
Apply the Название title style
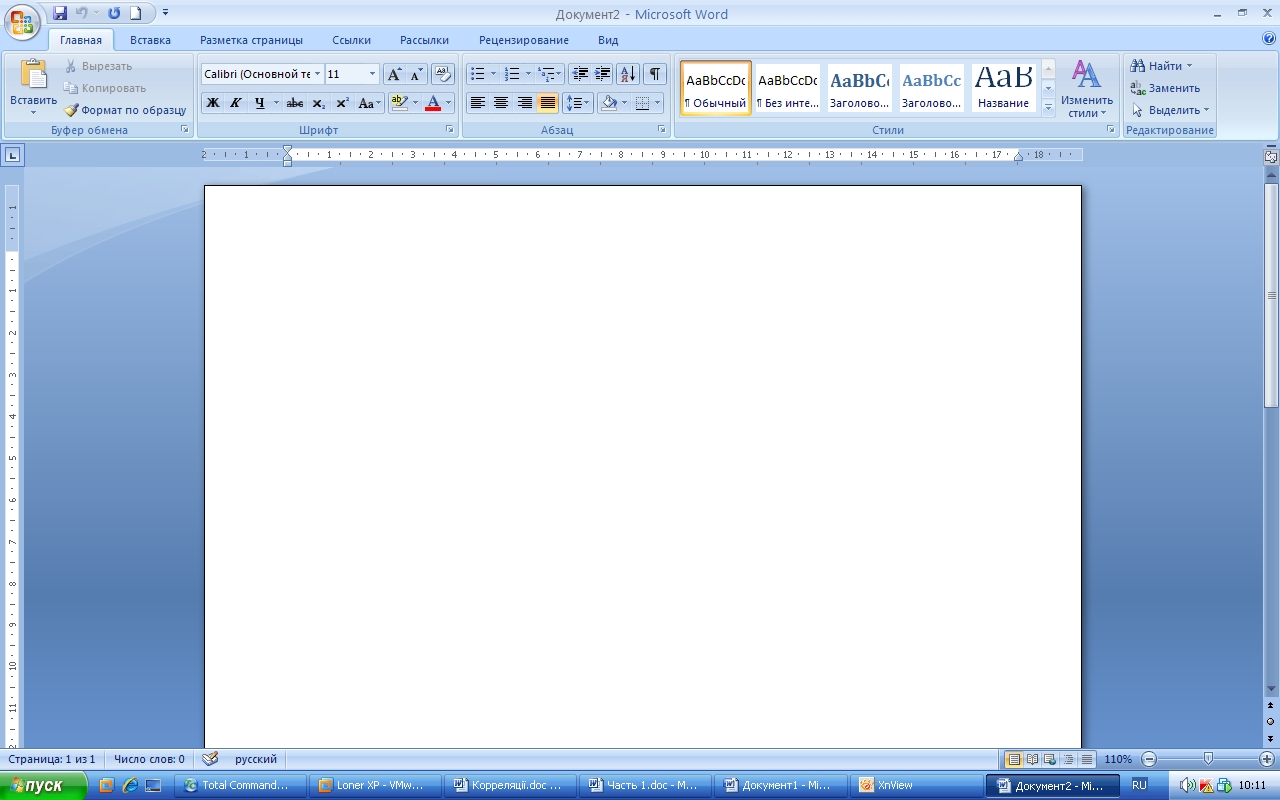click(x=1004, y=88)
